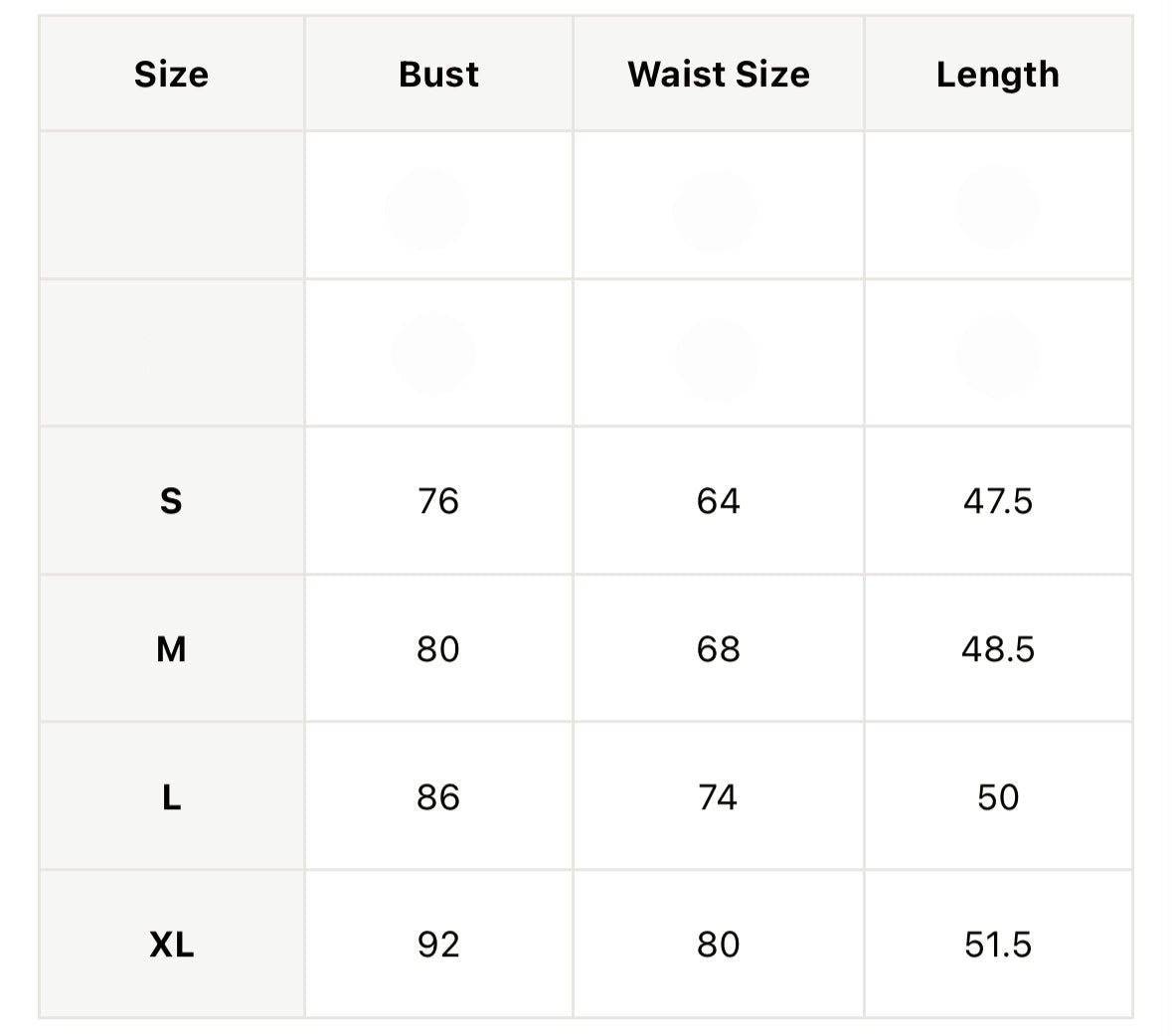The height and width of the screenshot is (1036, 1172).
Task: Click length value 51.5 for size XL
Action: pos(998,945)
